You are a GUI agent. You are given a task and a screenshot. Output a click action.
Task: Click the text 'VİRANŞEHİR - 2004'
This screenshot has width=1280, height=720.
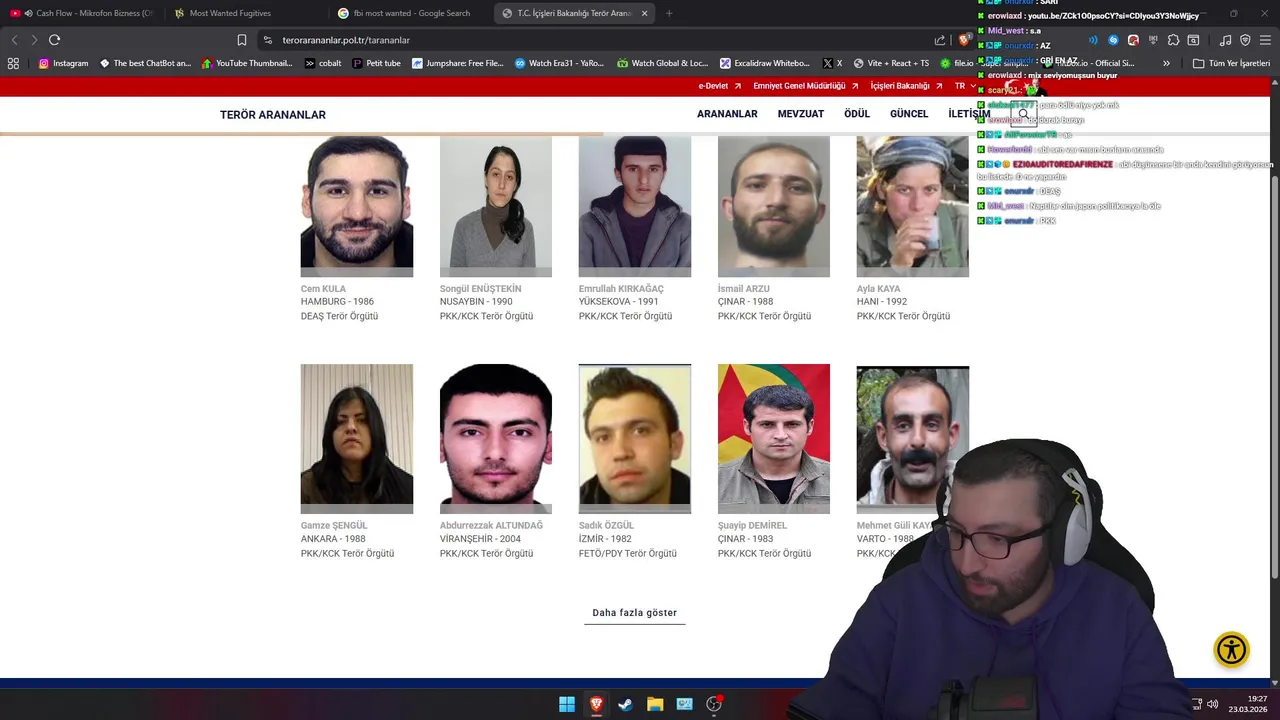point(480,539)
